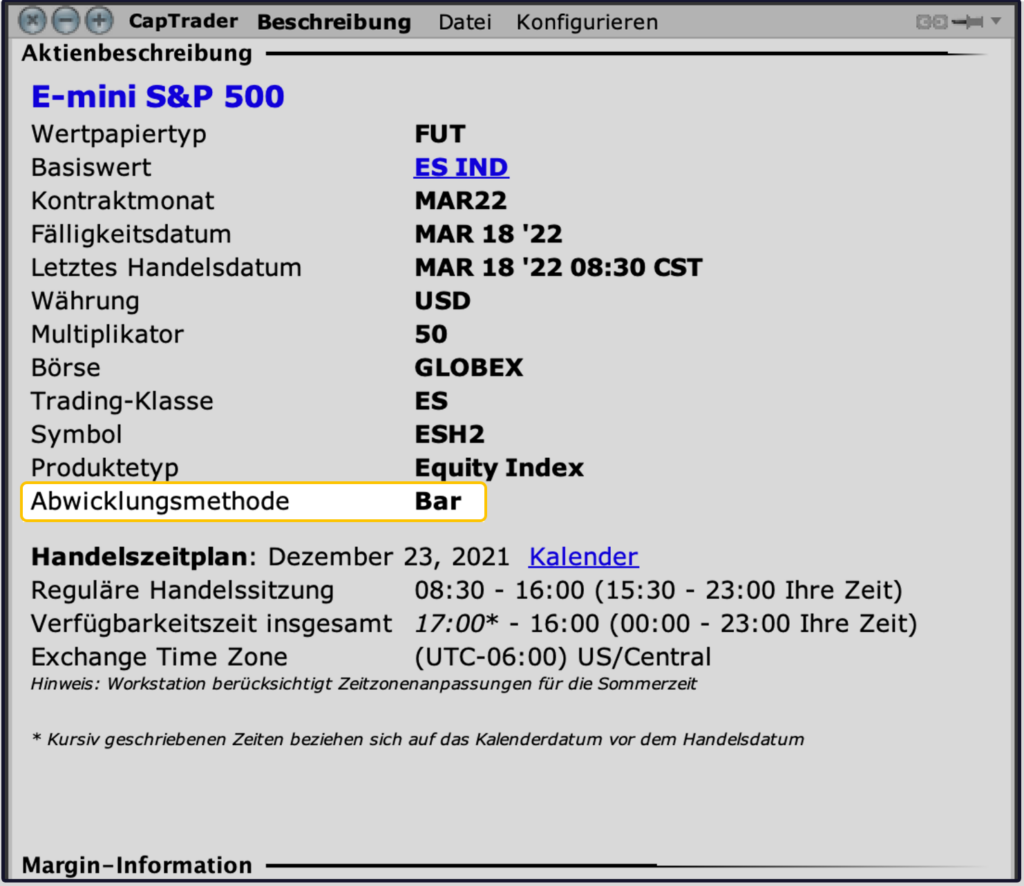Click the Exchange Time Zone label
Viewport: 1024px width, 886px height.
tap(159, 657)
